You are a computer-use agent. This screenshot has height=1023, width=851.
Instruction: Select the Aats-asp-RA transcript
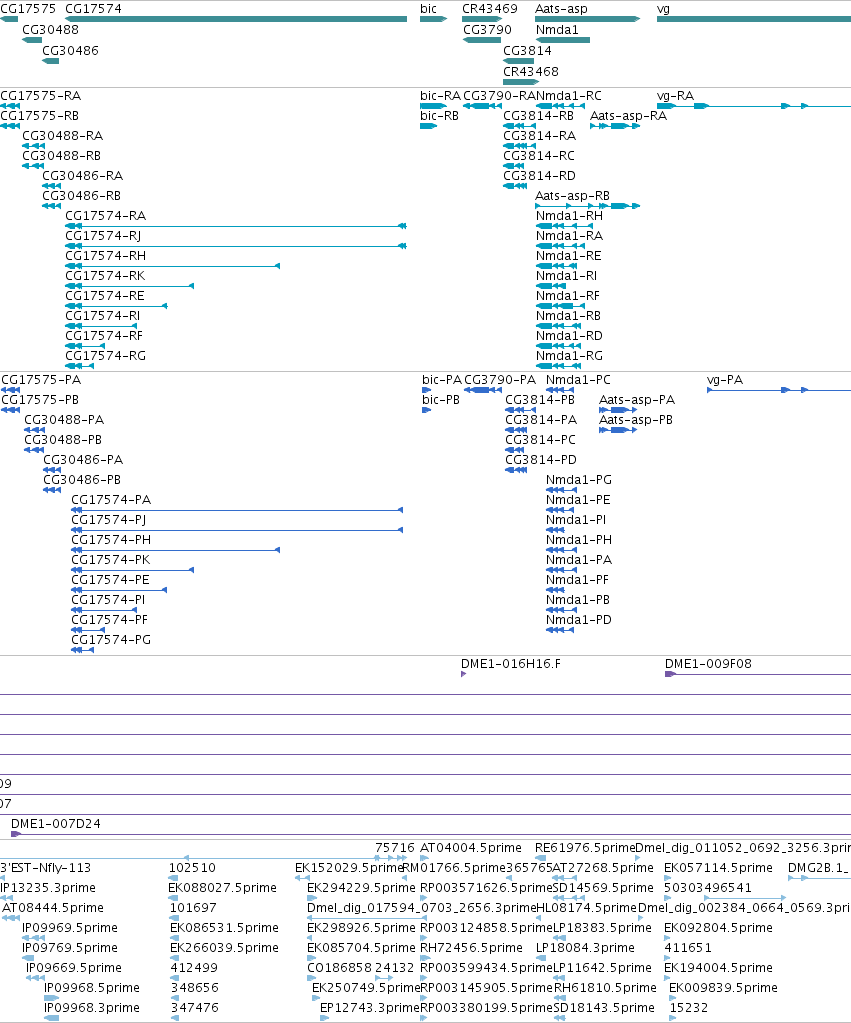(628, 115)
